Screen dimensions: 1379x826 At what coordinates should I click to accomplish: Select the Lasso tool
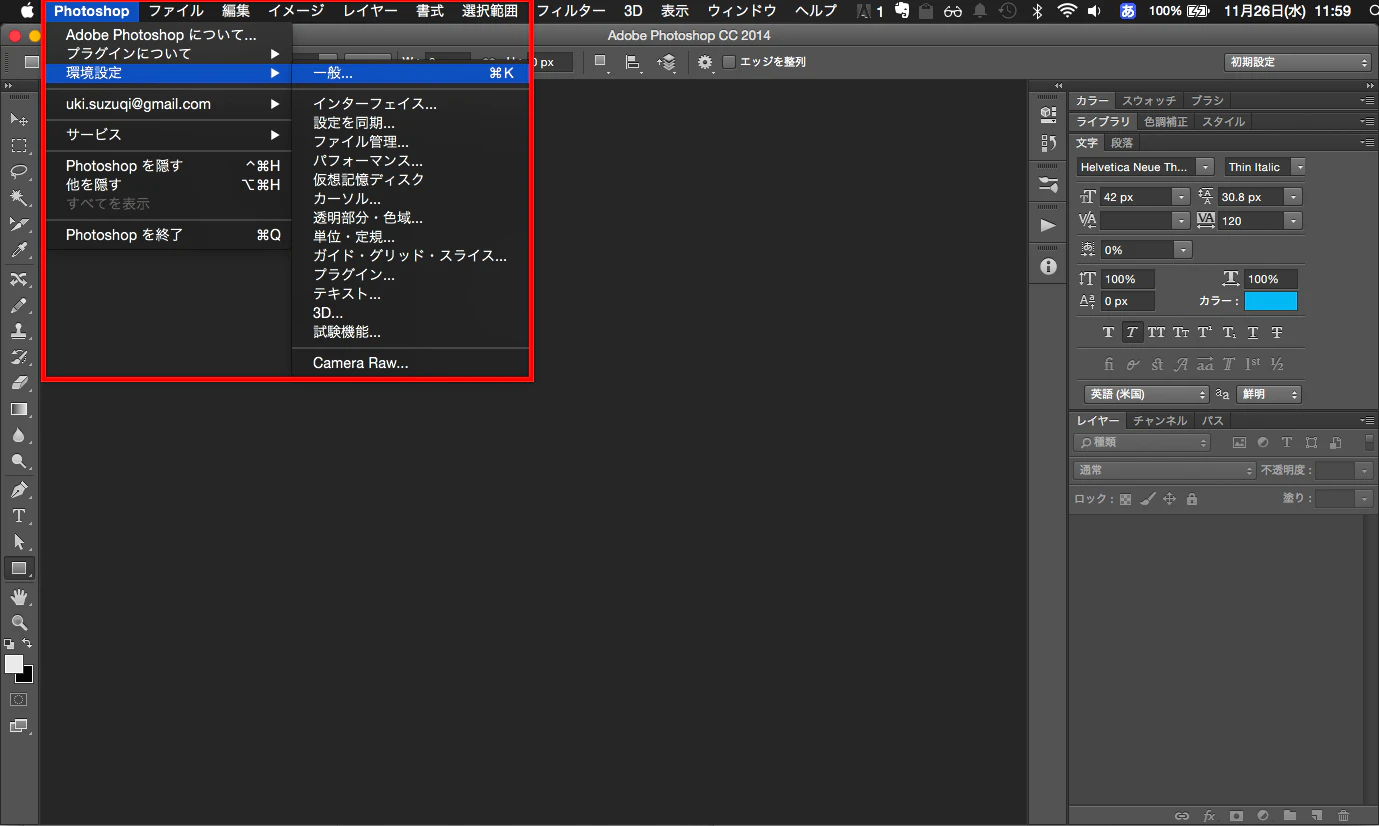tap(18, 171)
